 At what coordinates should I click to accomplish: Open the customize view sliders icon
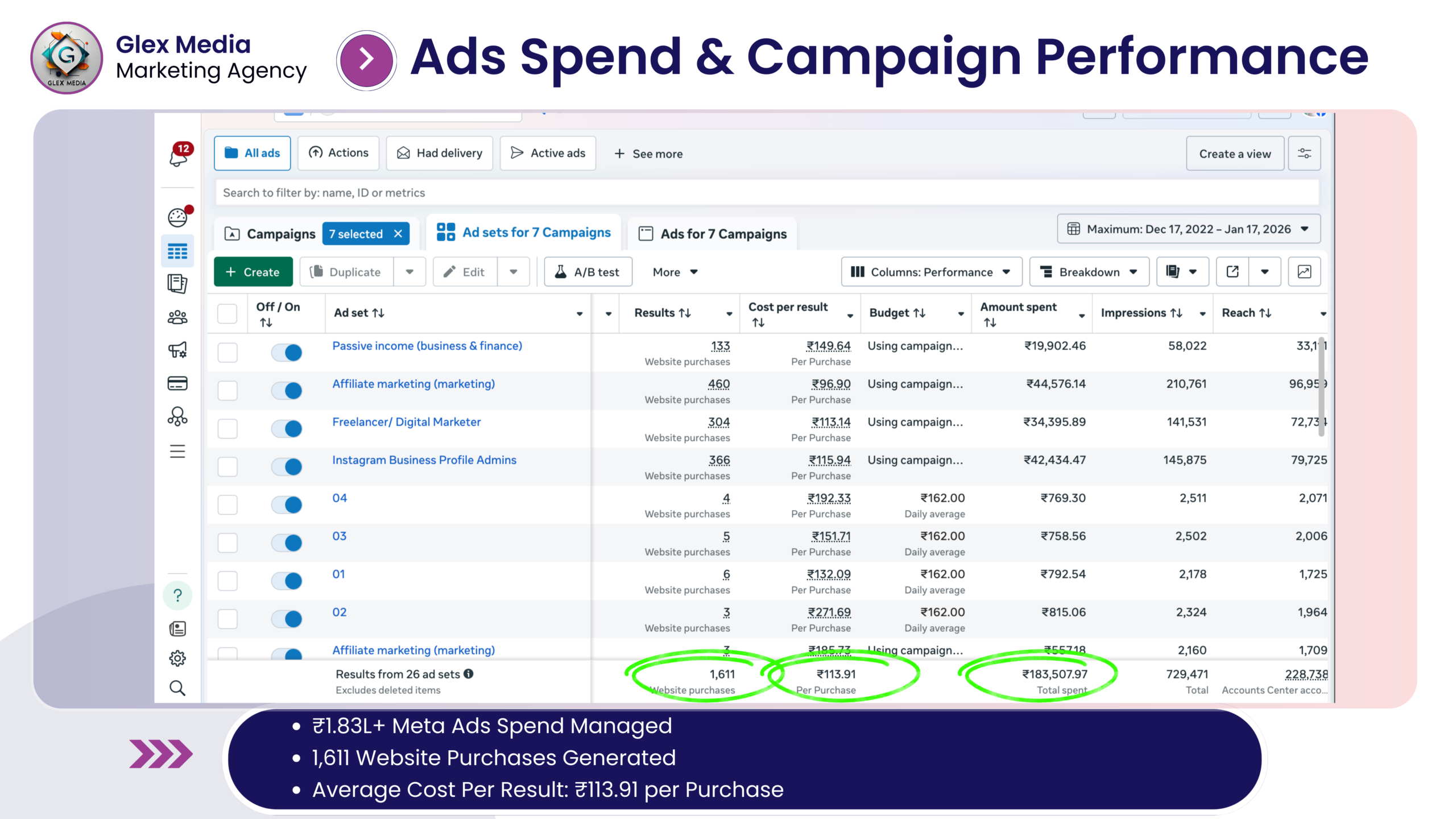coord(1304,154)
